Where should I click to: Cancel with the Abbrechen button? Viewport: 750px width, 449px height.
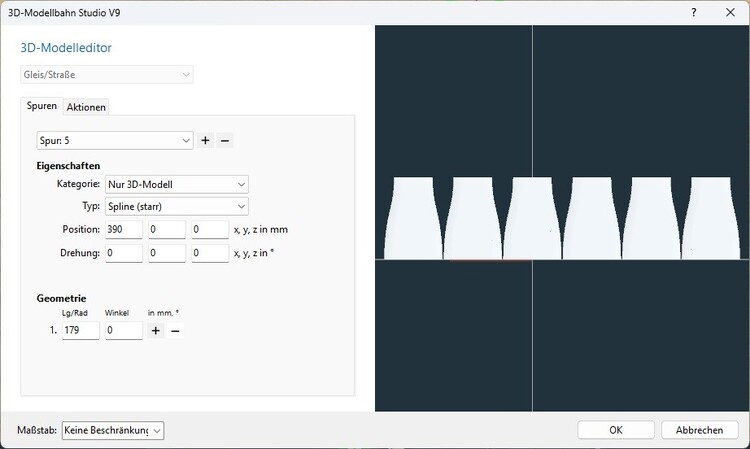(x=699, y=430)
